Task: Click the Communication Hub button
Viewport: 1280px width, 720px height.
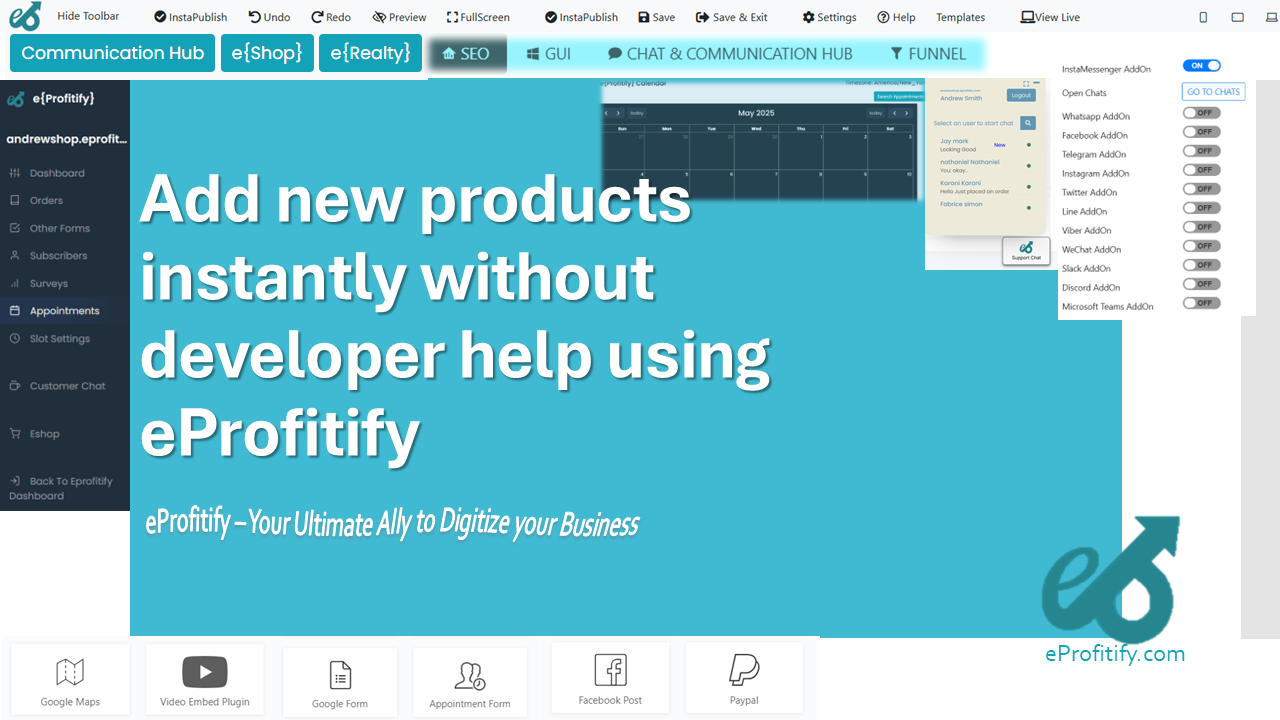Action: point(113,53)
